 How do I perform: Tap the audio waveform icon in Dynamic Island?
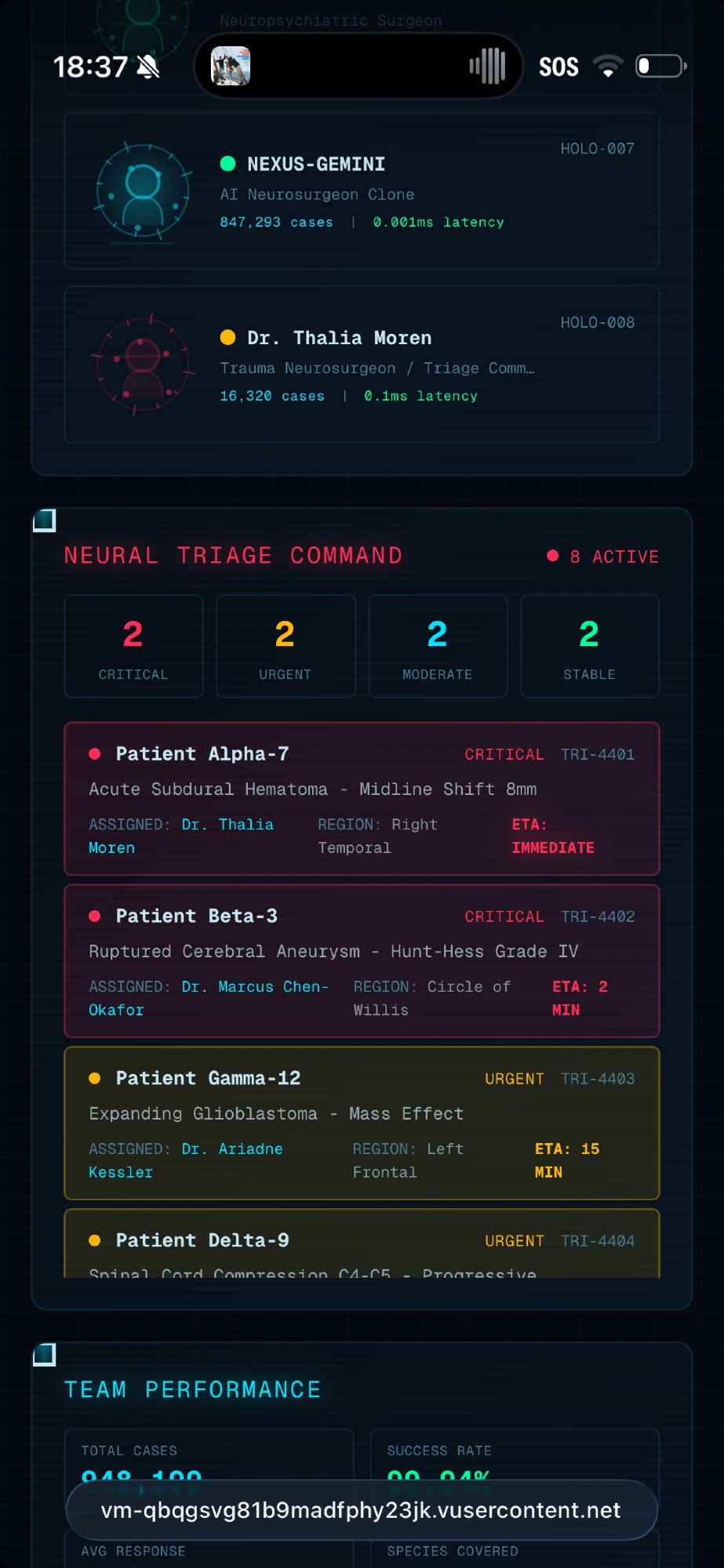point(487,67)
